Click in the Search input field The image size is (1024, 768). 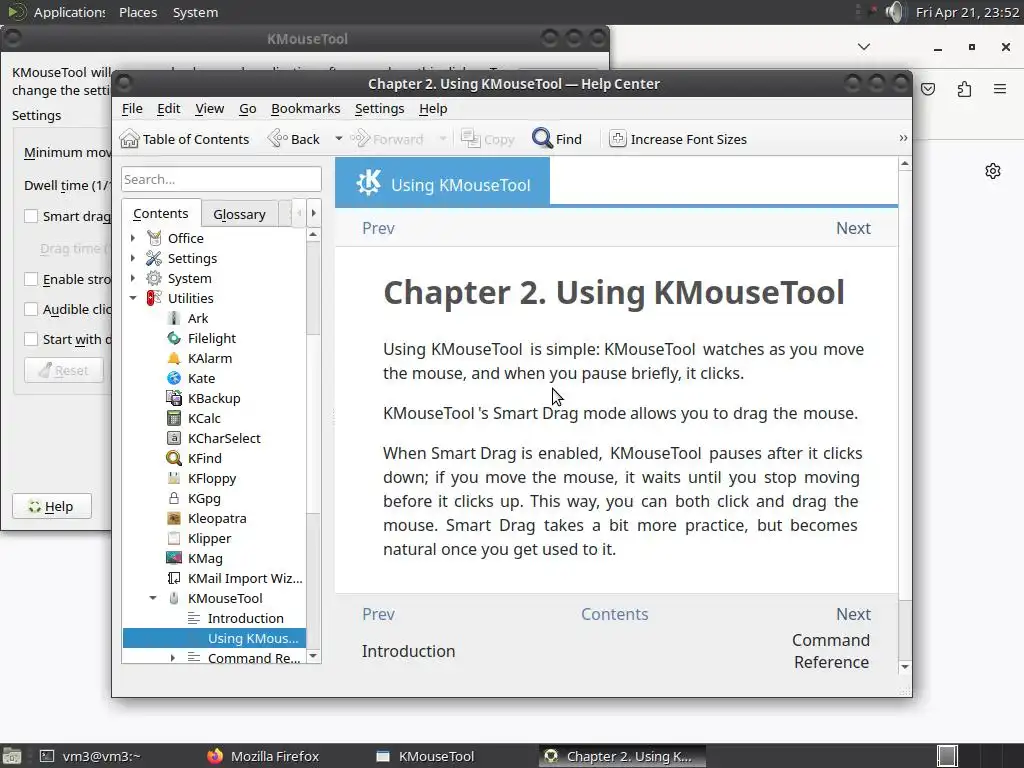click(x=221, y=180)
